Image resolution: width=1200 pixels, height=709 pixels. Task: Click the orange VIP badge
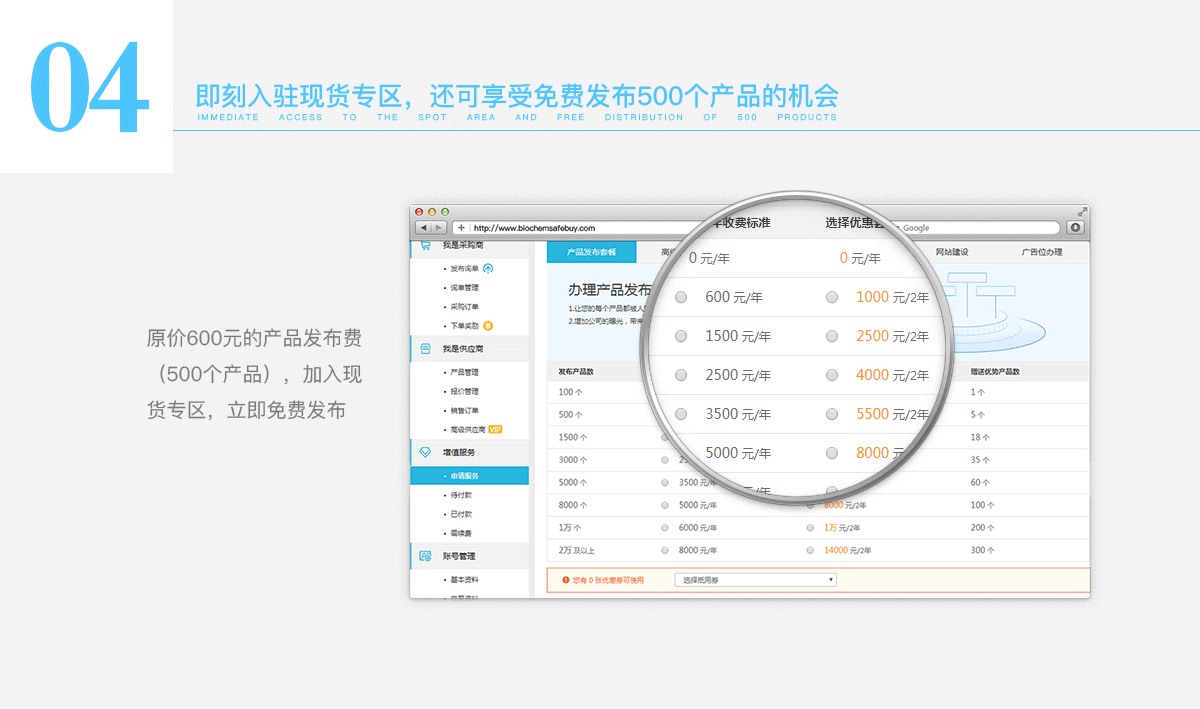(x=495, y=429)
